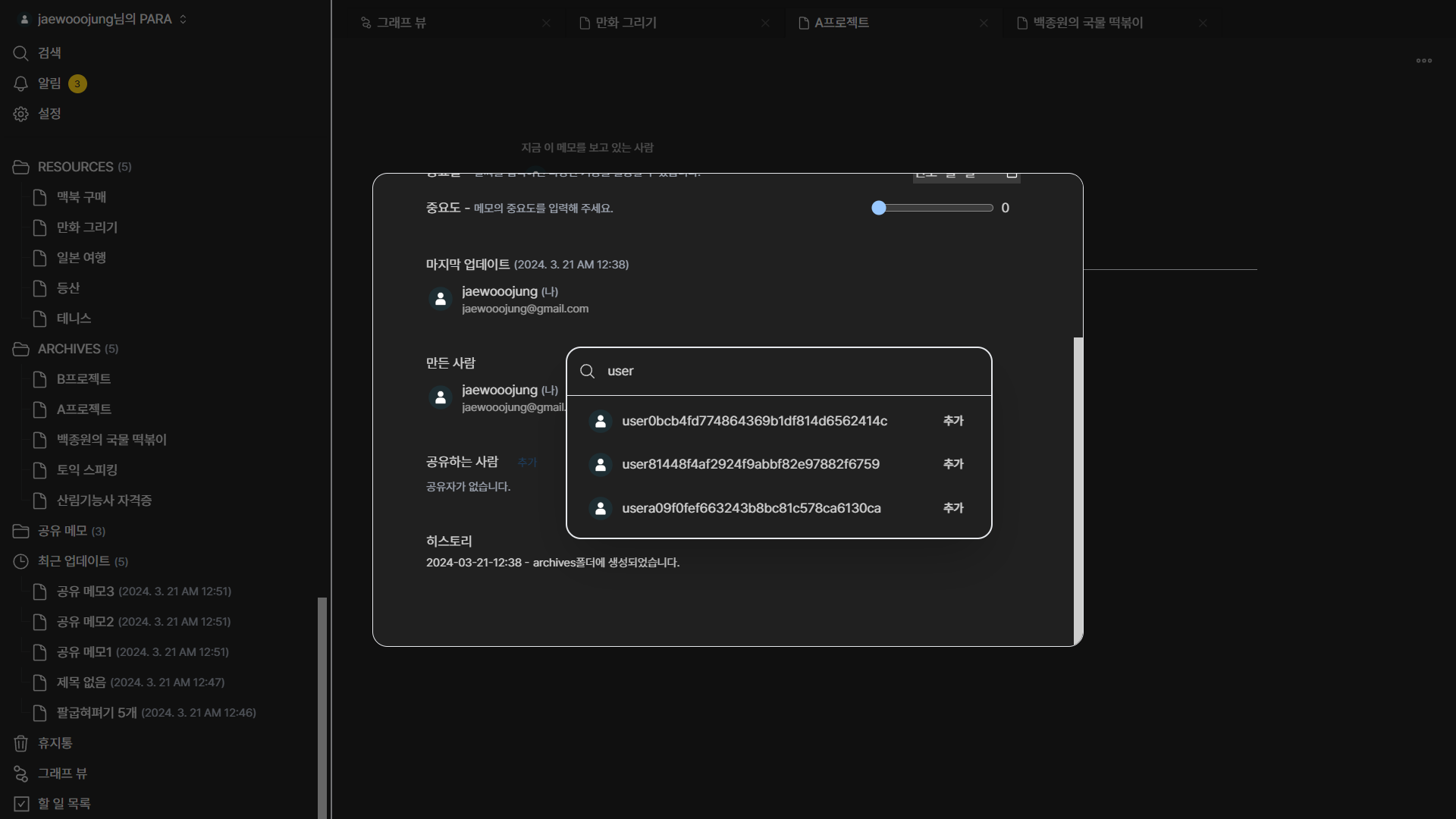This screenshot has height=819, width=1456.
Task: Click the search magnifier icon in sidebar
Action: (20, 53)
